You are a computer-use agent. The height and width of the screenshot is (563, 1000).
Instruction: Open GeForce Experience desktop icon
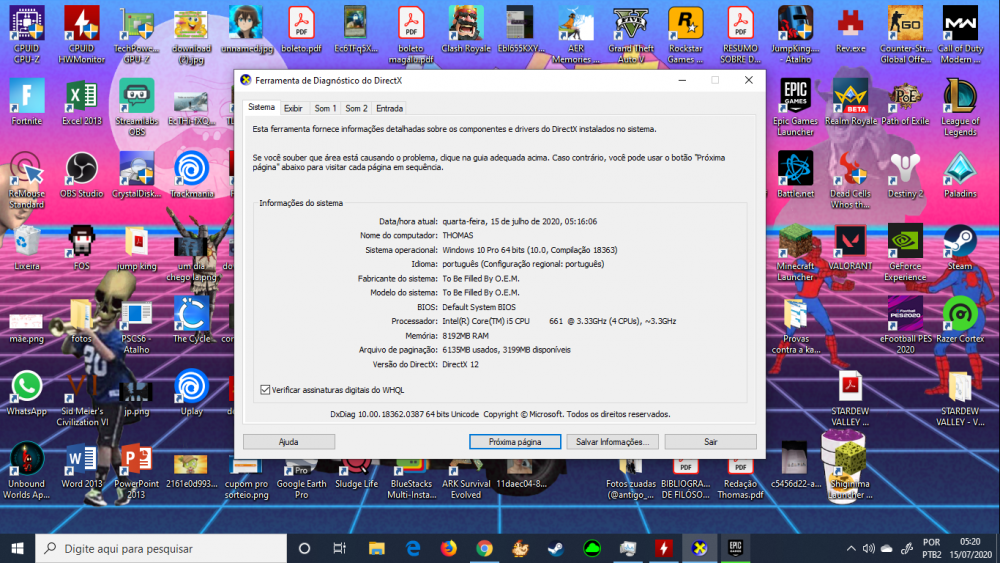[905, 252]
